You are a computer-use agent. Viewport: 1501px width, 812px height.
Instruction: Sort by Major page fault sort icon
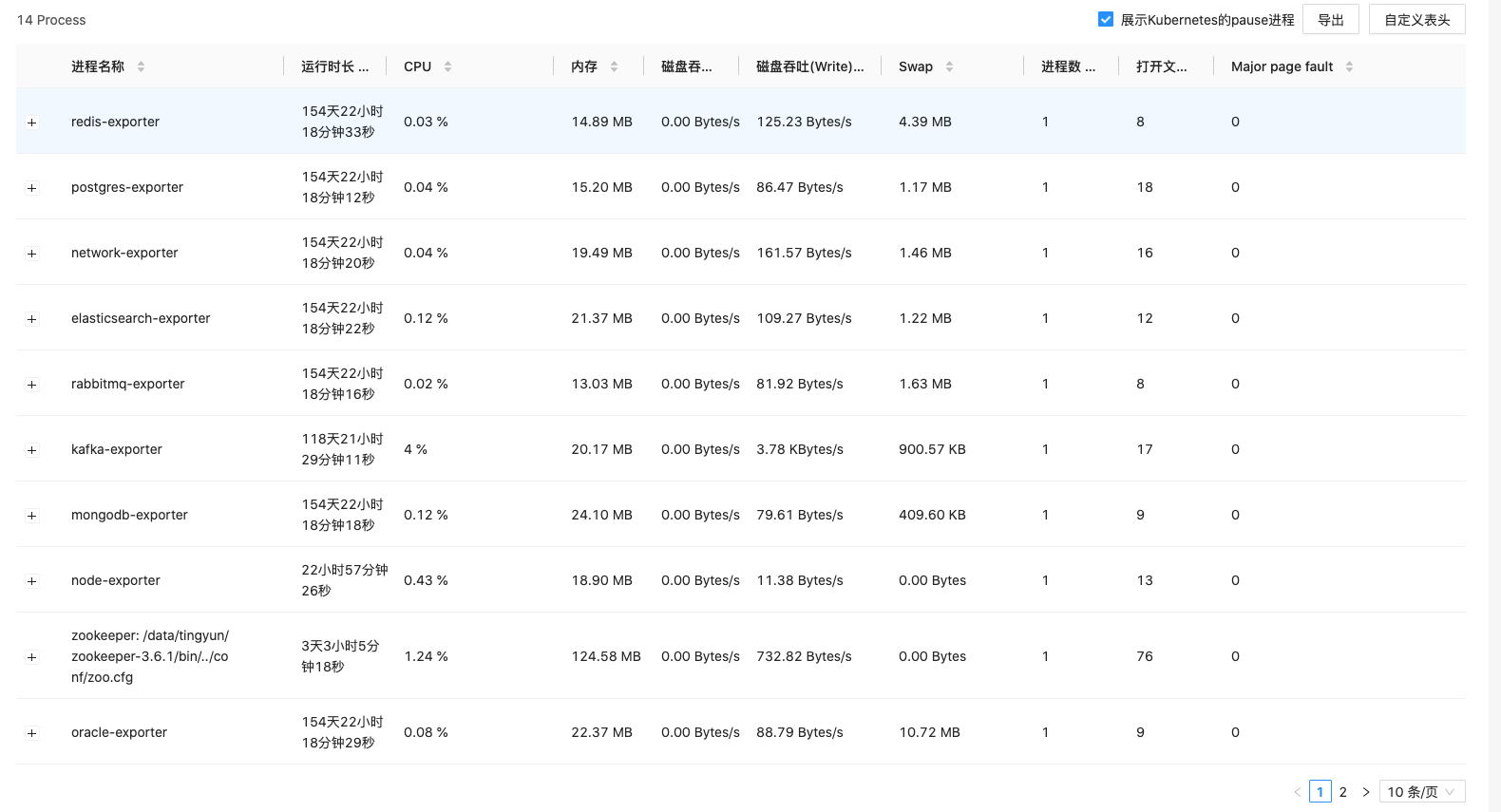pyautogui.click(x=1349, y=66)
